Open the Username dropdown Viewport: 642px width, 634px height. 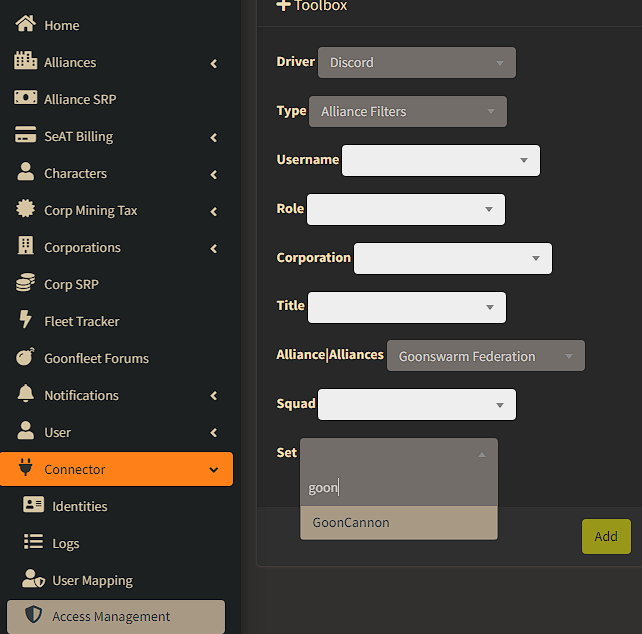[440, 160]
